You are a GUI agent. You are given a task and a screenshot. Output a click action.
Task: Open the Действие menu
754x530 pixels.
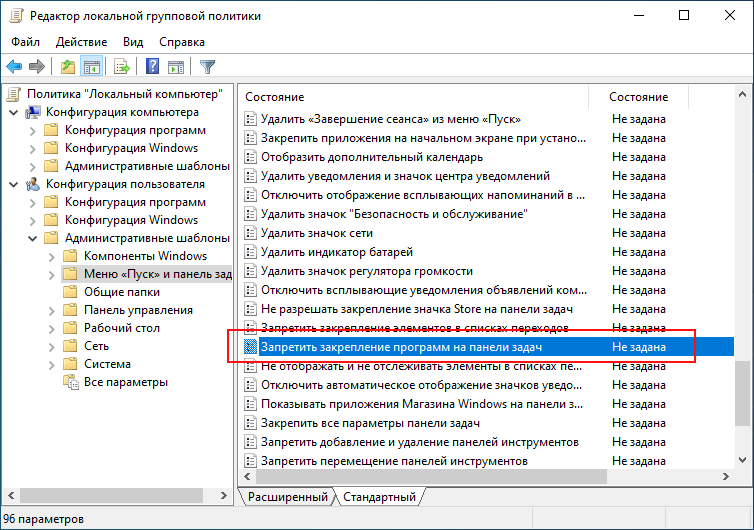click(81, 42)
